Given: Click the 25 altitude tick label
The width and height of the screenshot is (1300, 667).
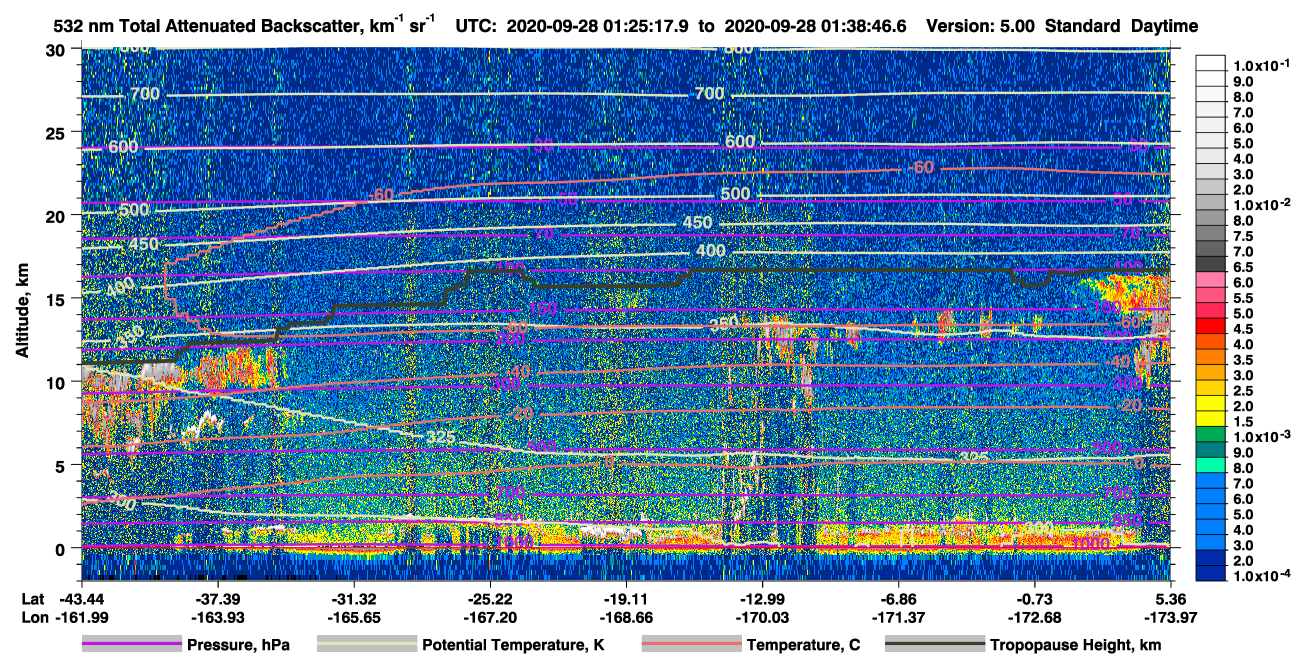Looking at the screenshot, I should coord(58,132).
